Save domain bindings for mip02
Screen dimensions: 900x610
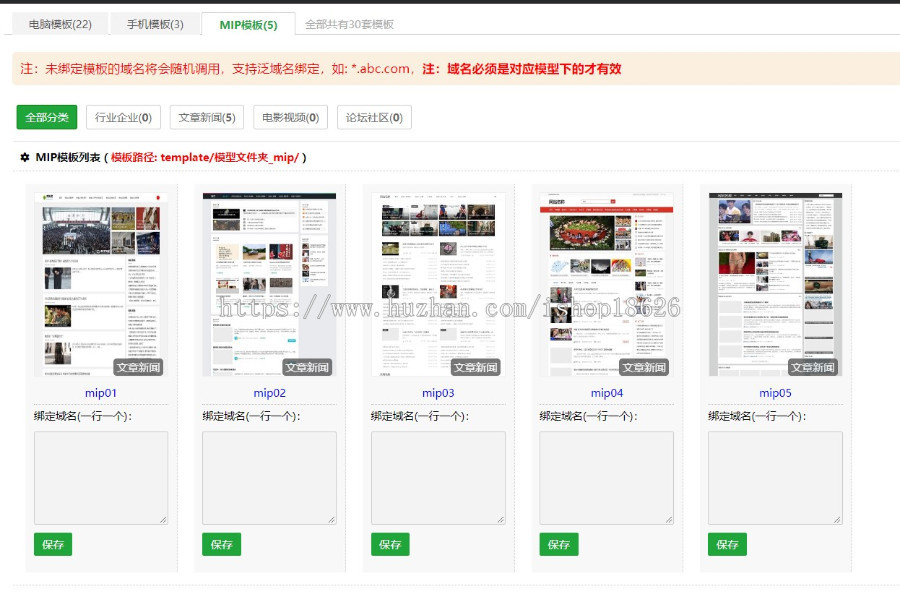tap(221, 545)
